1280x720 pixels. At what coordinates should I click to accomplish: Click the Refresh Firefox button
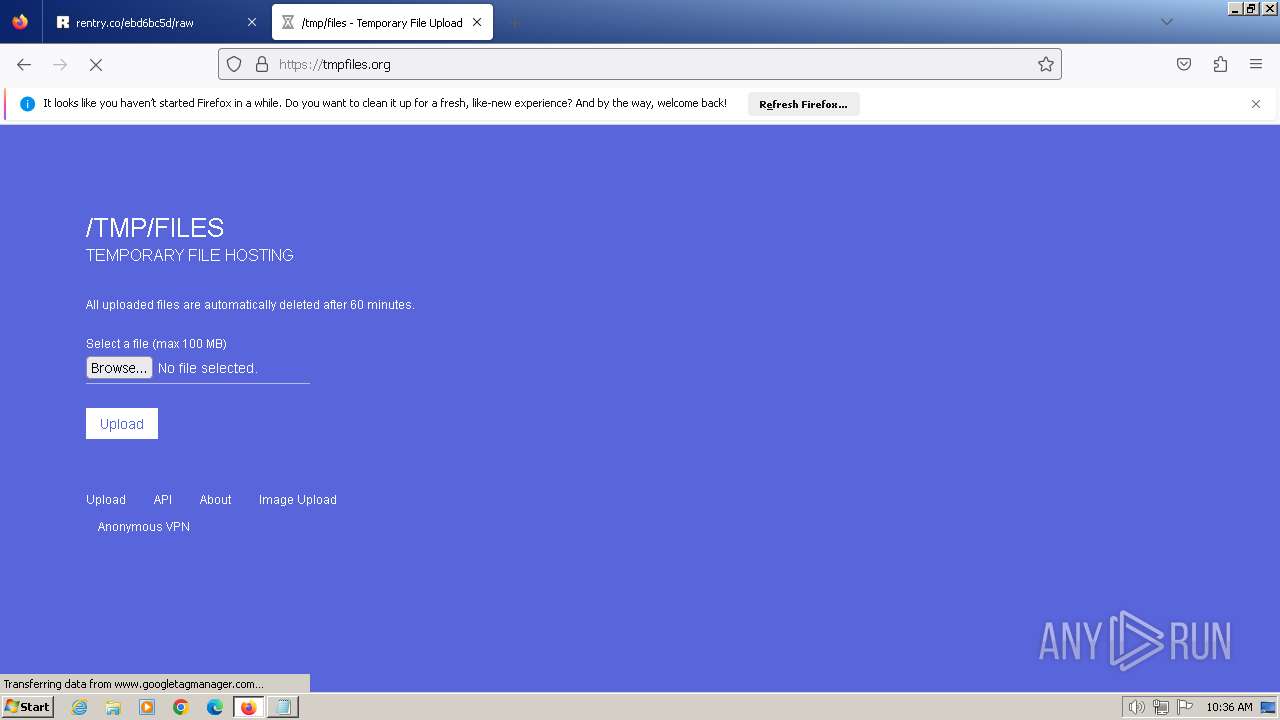point(803,104)
